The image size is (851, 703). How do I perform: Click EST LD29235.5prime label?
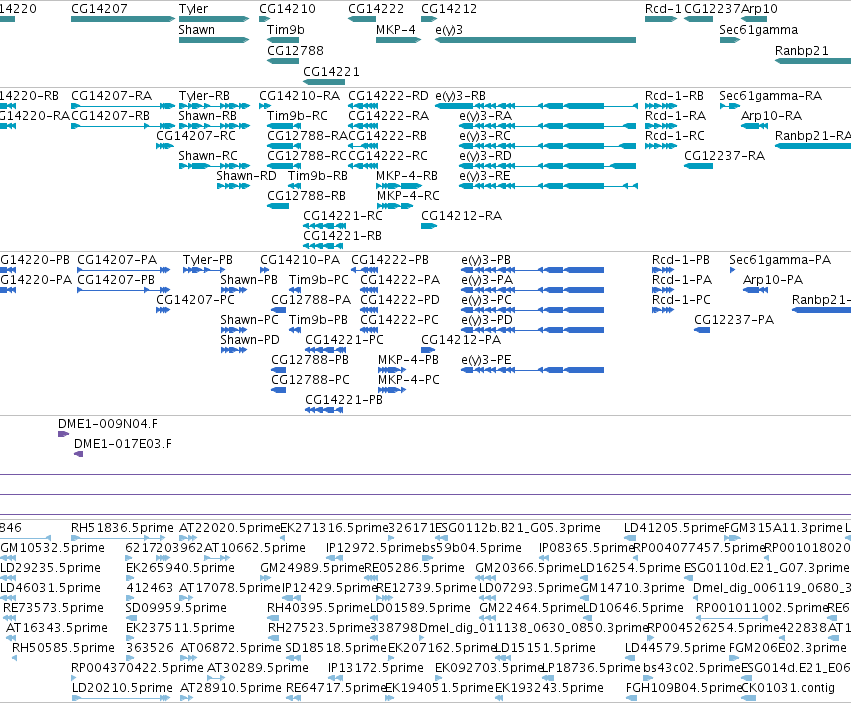click(x=50, y=568)
